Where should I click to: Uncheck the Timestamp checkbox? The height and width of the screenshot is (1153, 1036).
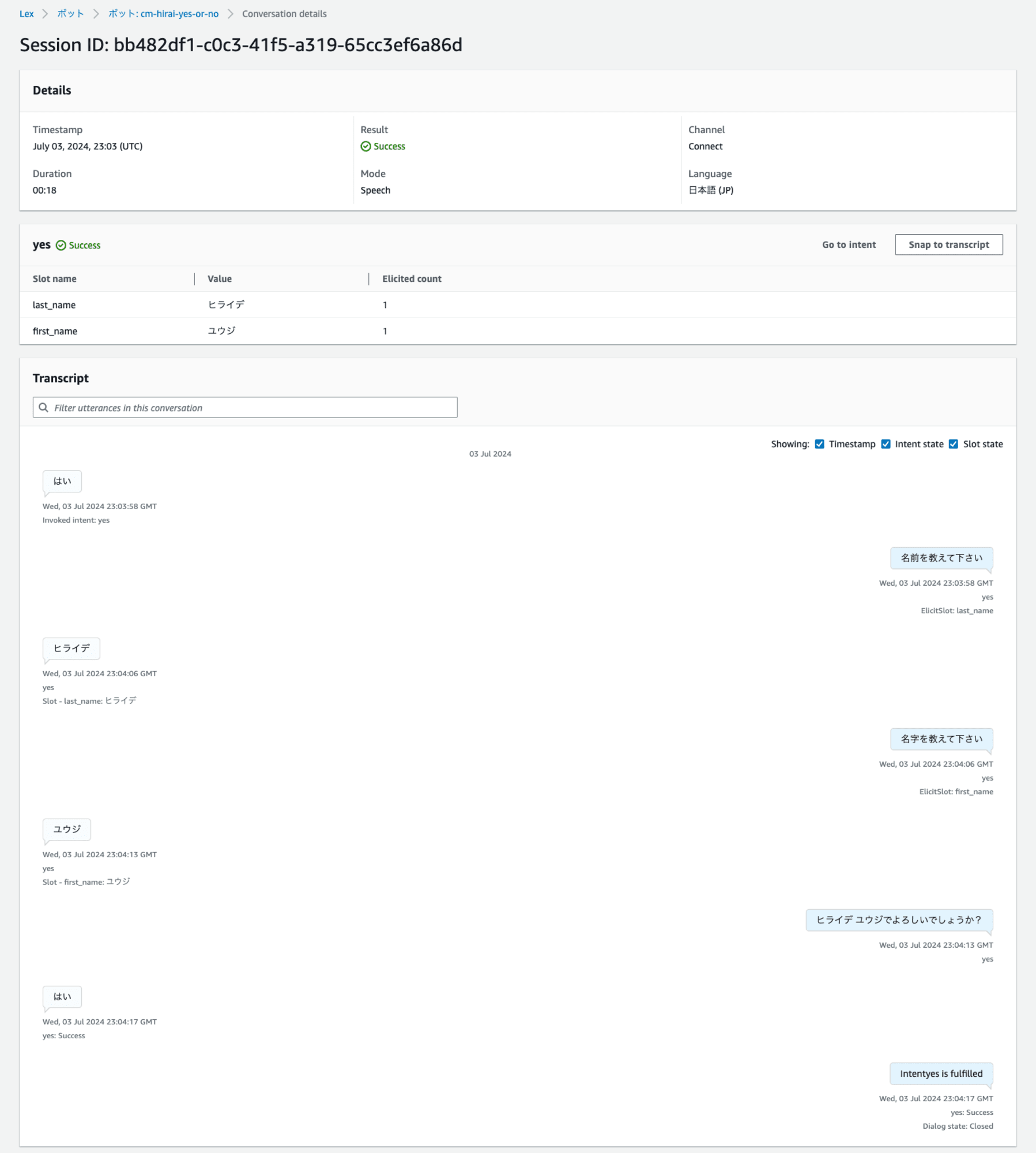[x=819, y=444]
